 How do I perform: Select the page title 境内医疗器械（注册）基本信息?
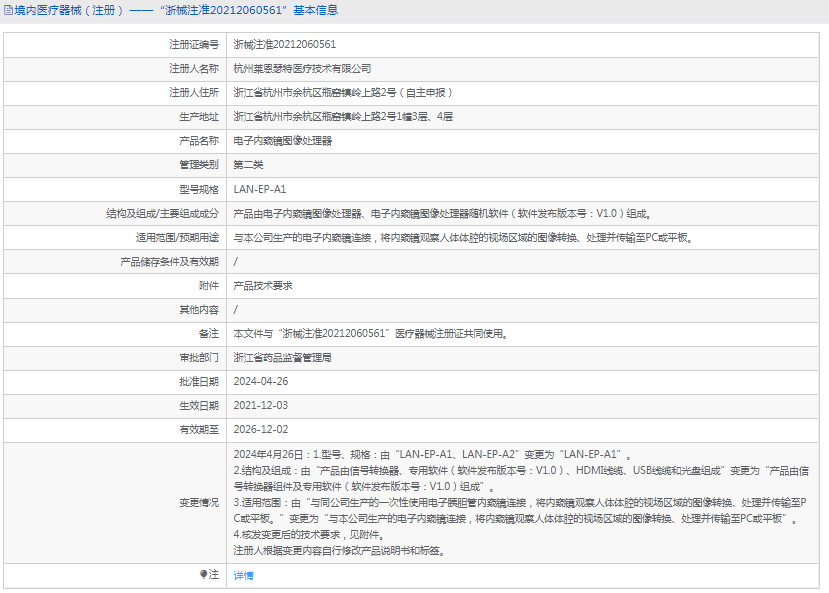176,10
